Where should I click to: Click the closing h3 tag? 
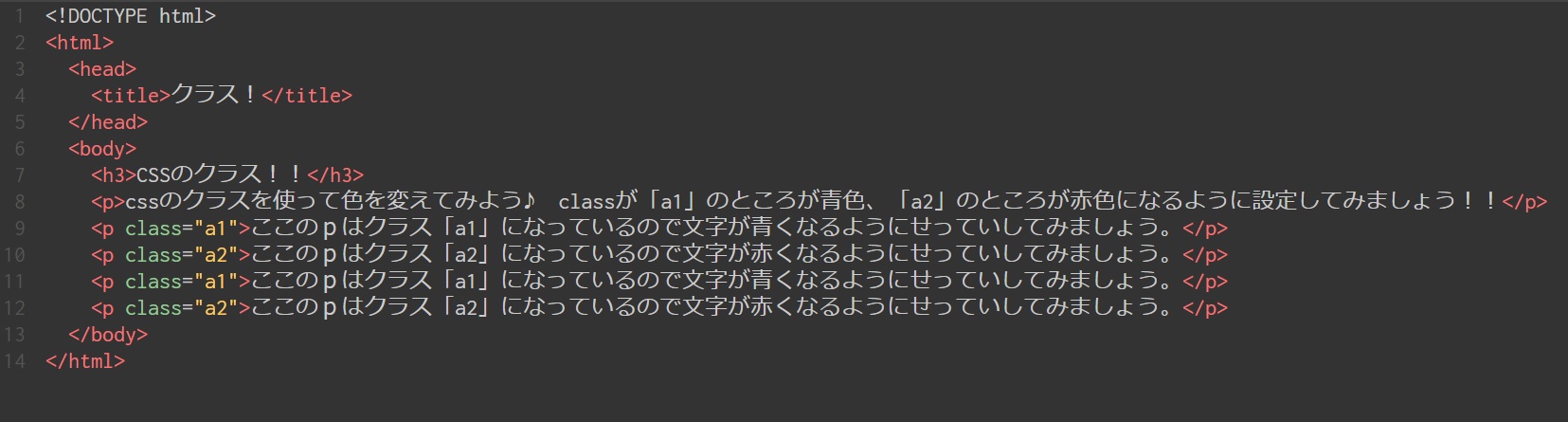[x=335, y=175]
